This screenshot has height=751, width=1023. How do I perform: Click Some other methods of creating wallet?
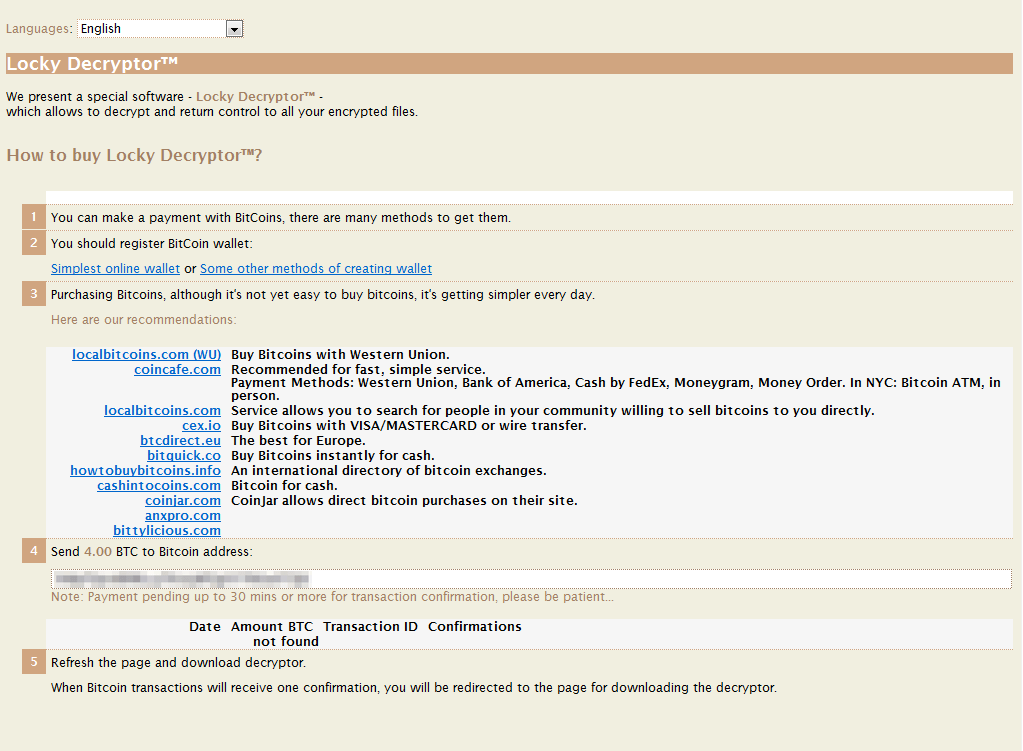click(x=316, y=268)
